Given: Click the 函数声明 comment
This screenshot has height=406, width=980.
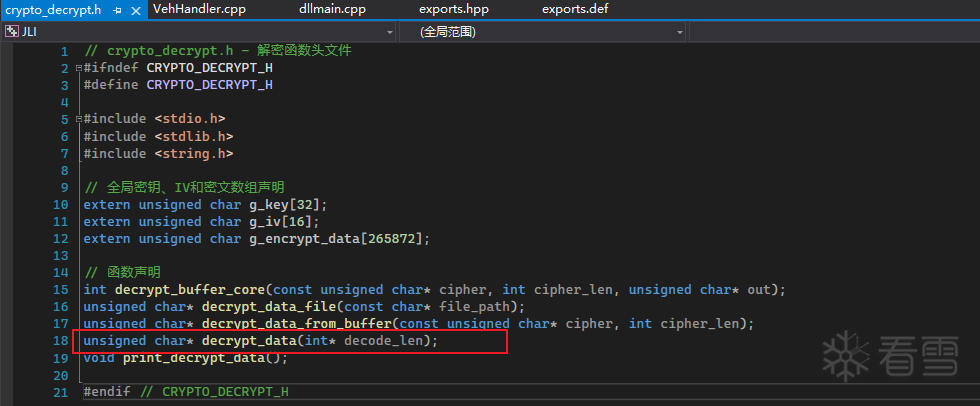Looking at the screenshot, I should (x=122, y=272).
